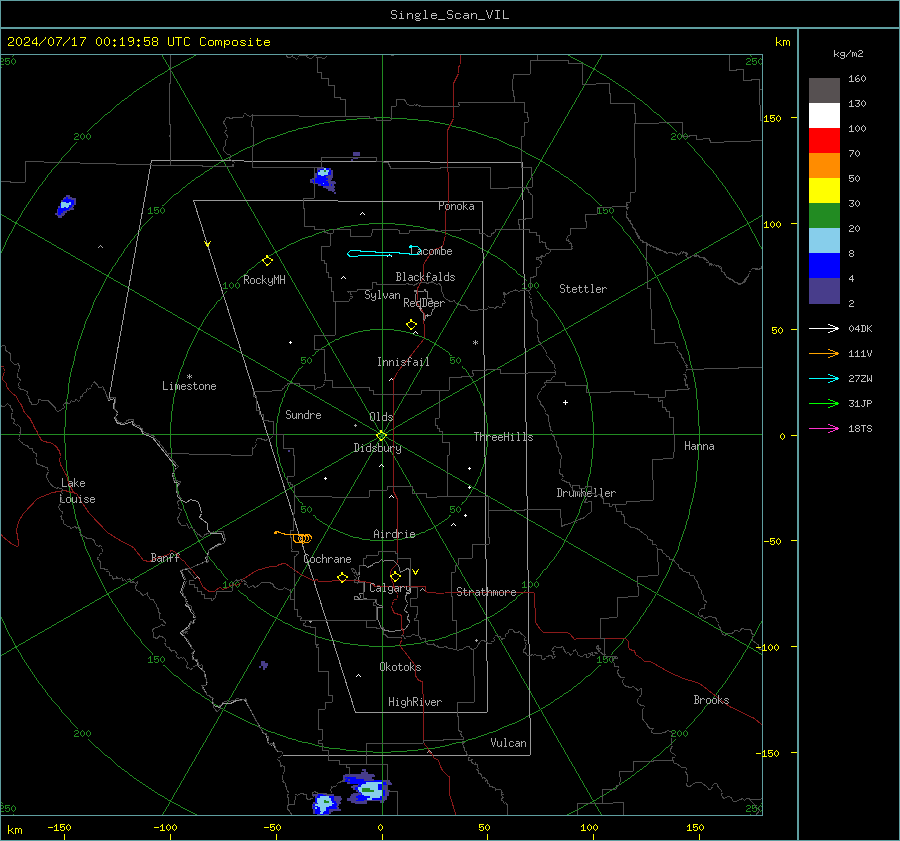Click the Sylvan town label
900x841 pixels.
[x=382, y=295]
